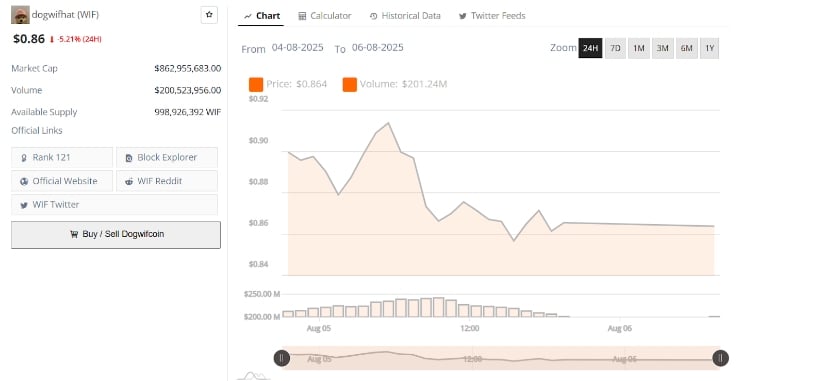Click the To date field 06-08-2025
The image size is (825, 381).
tap(378, 47)
